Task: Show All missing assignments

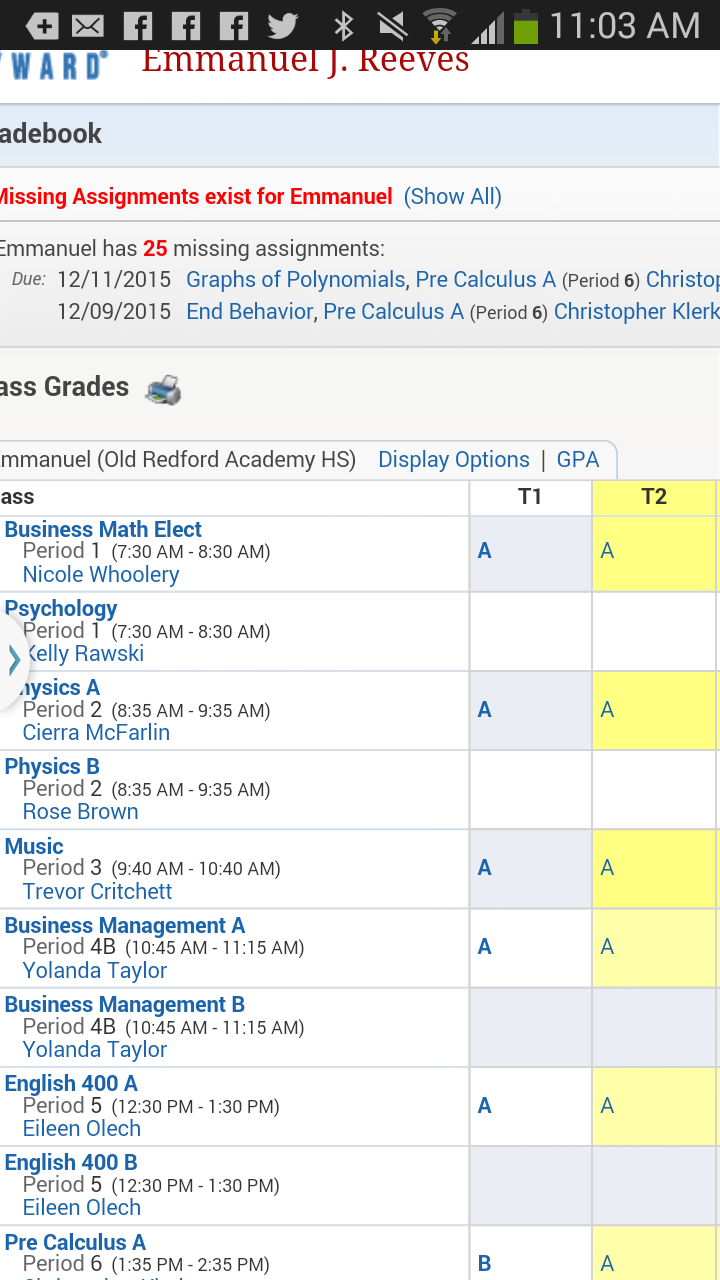Action: 453,196
